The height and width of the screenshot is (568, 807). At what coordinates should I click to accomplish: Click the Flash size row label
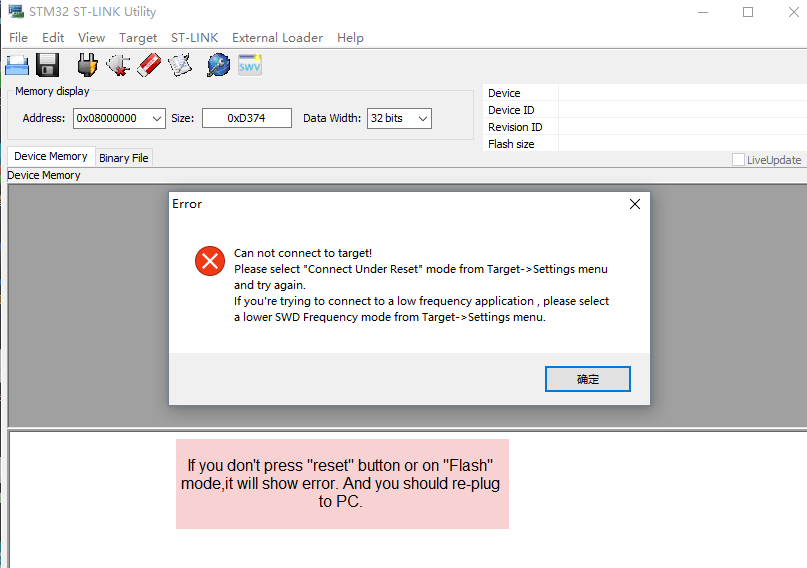pos(511,144)
